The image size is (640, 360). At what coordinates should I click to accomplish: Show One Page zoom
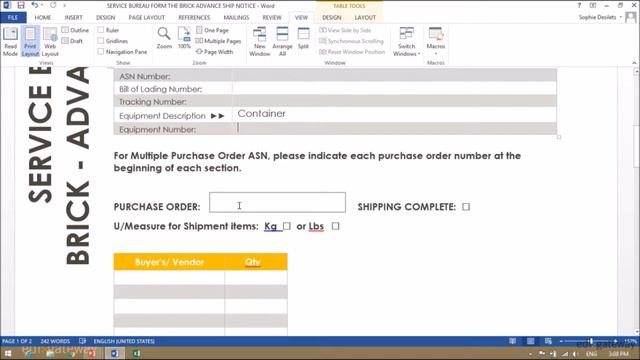tap(212, 30)
